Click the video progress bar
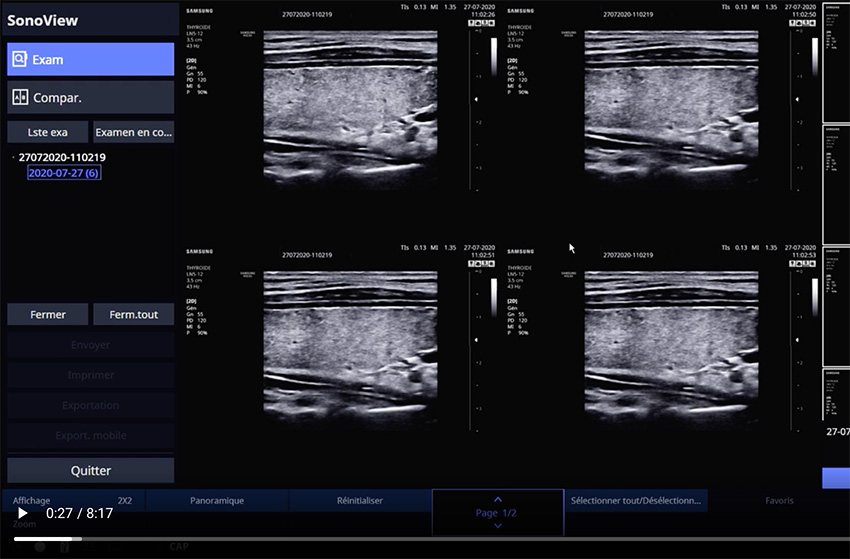 [432, 538]
